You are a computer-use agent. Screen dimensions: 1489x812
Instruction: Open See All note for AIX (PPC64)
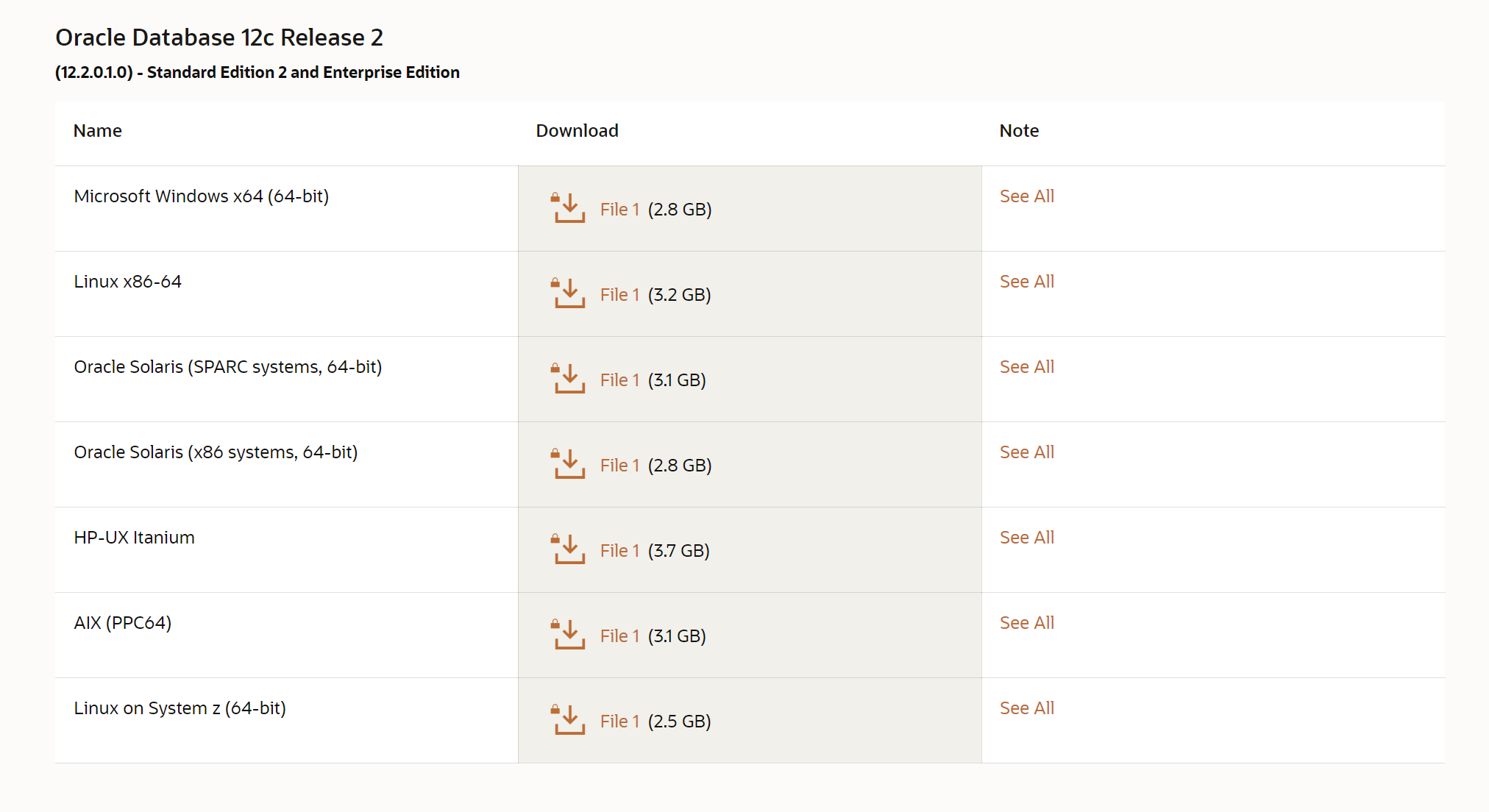pyautogui.click(x=1027, y=623)
